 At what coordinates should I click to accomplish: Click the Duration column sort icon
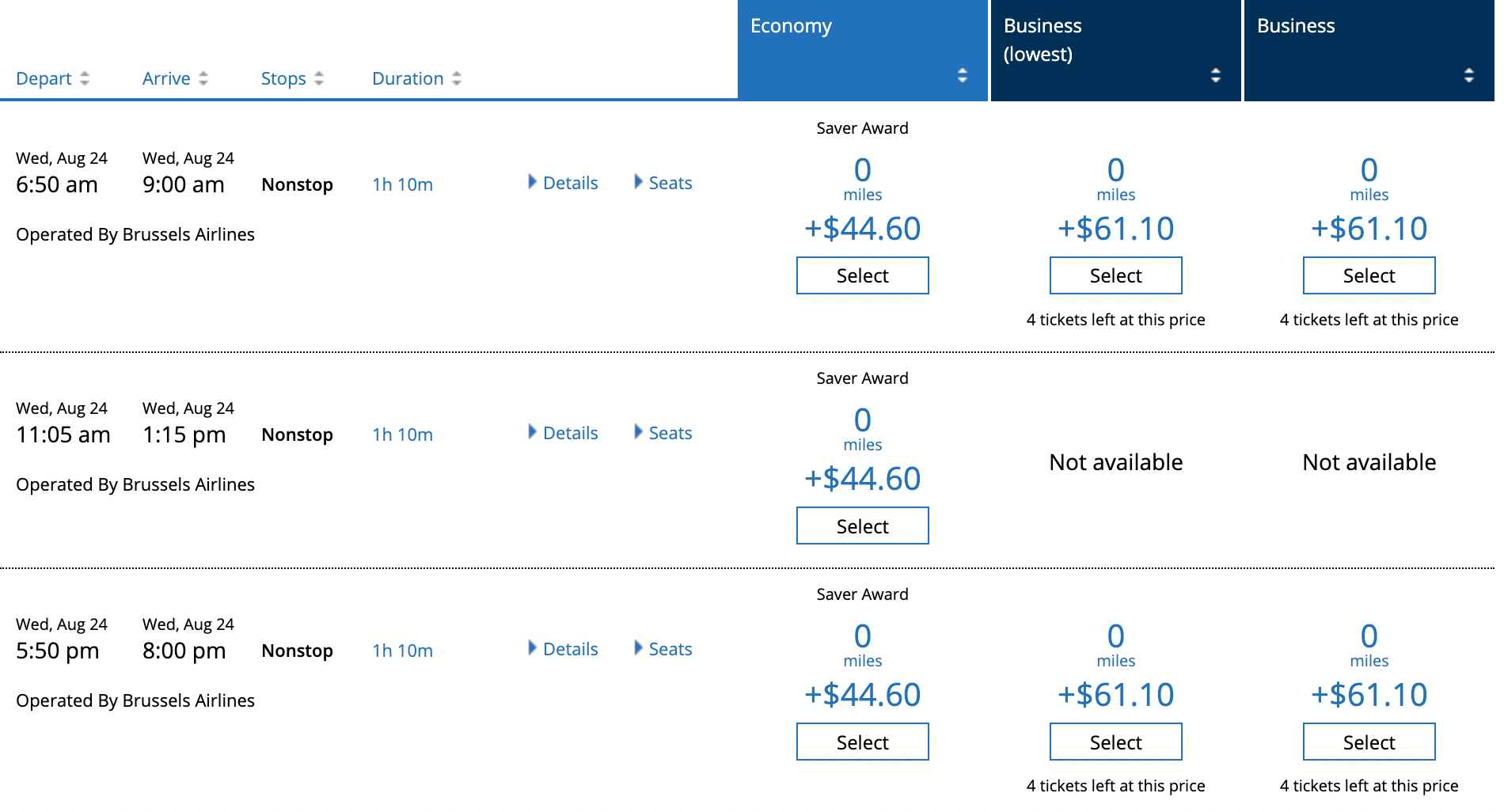(457, 78)
